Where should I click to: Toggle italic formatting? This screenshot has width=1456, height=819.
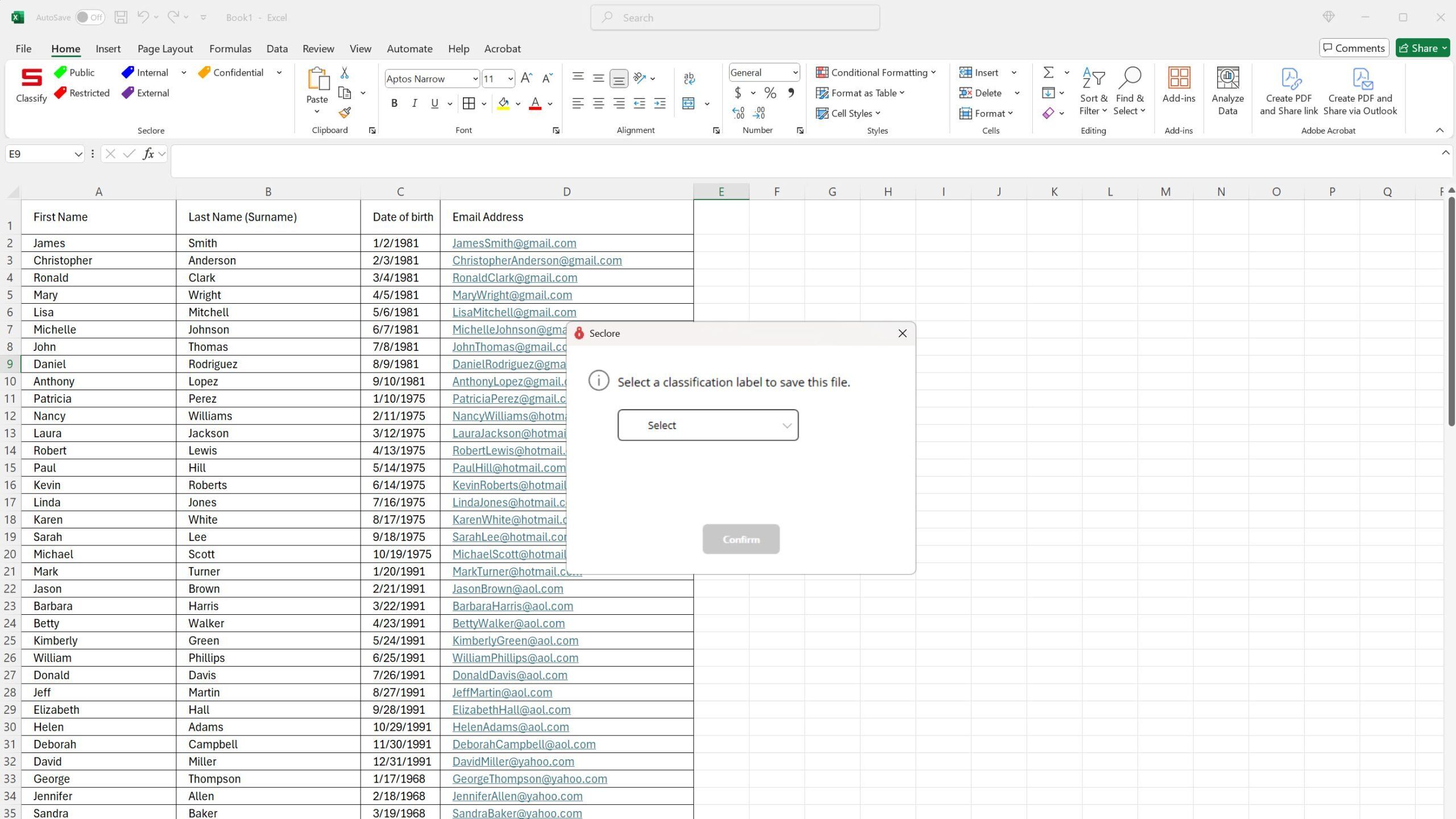[415, 104]
